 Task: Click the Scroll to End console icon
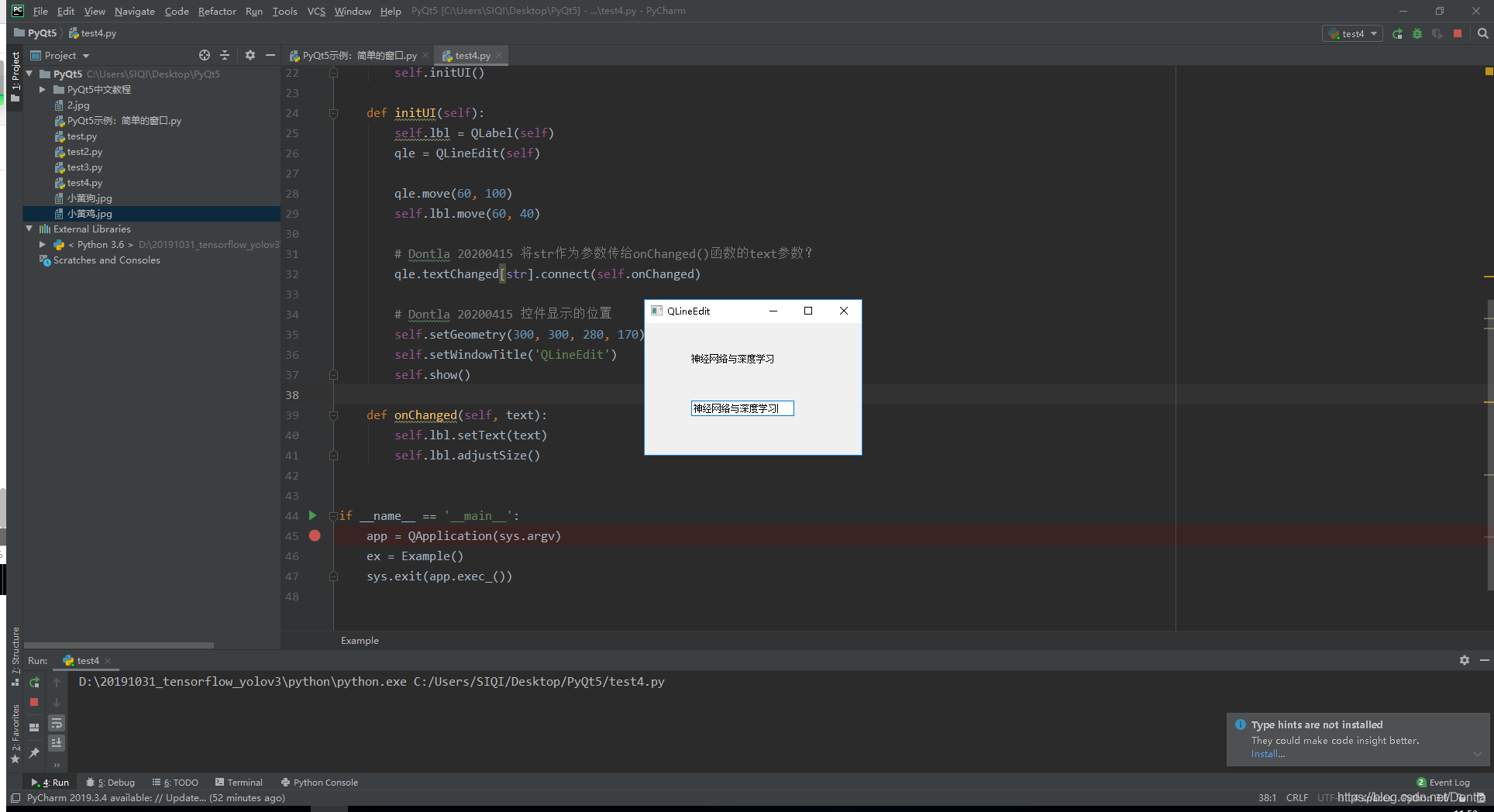point(57,742)
